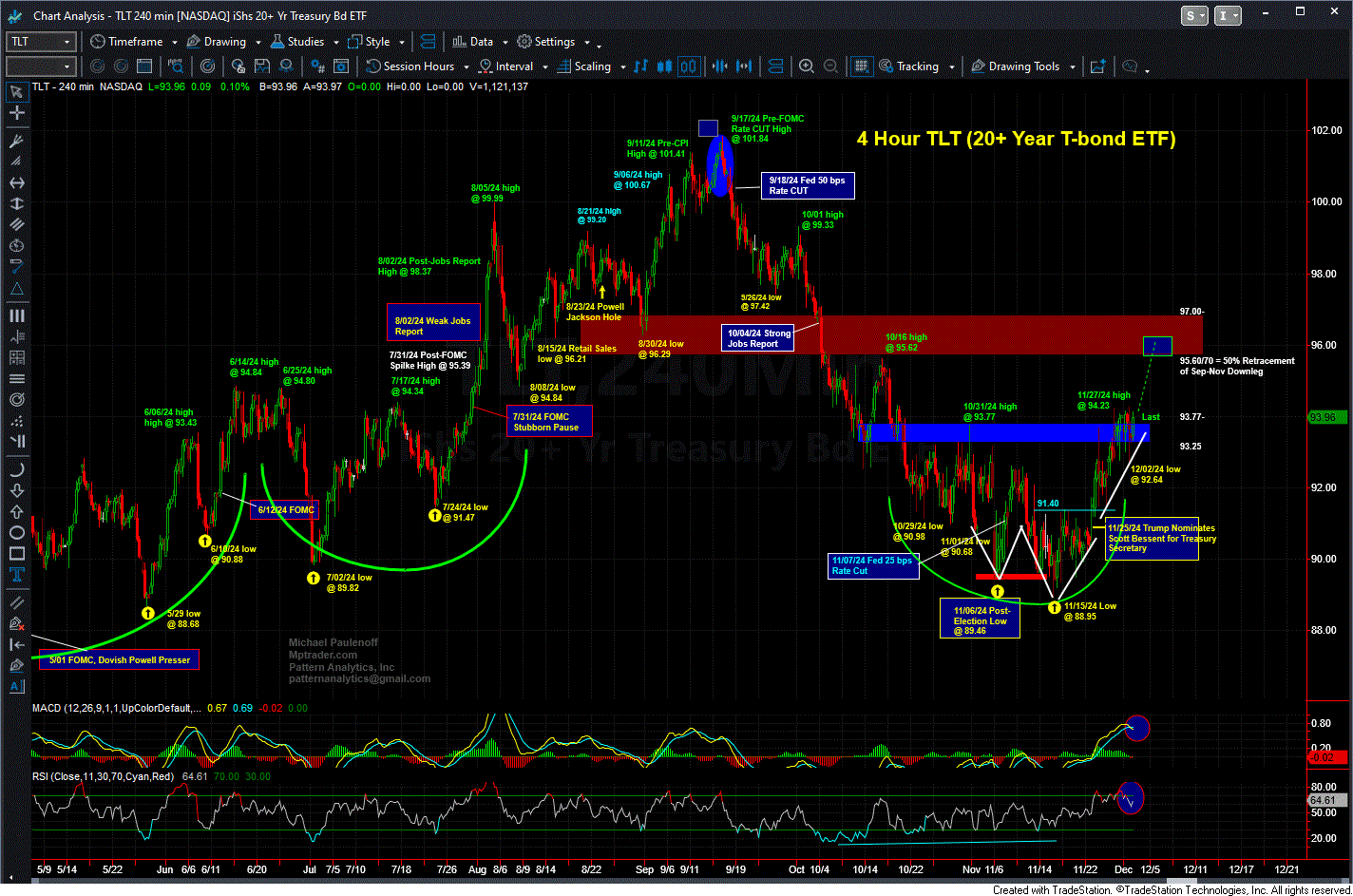This screenshot has width=1353, height=896.
Task: Click the add chart image icon with plus
Action: [1097, 67]
